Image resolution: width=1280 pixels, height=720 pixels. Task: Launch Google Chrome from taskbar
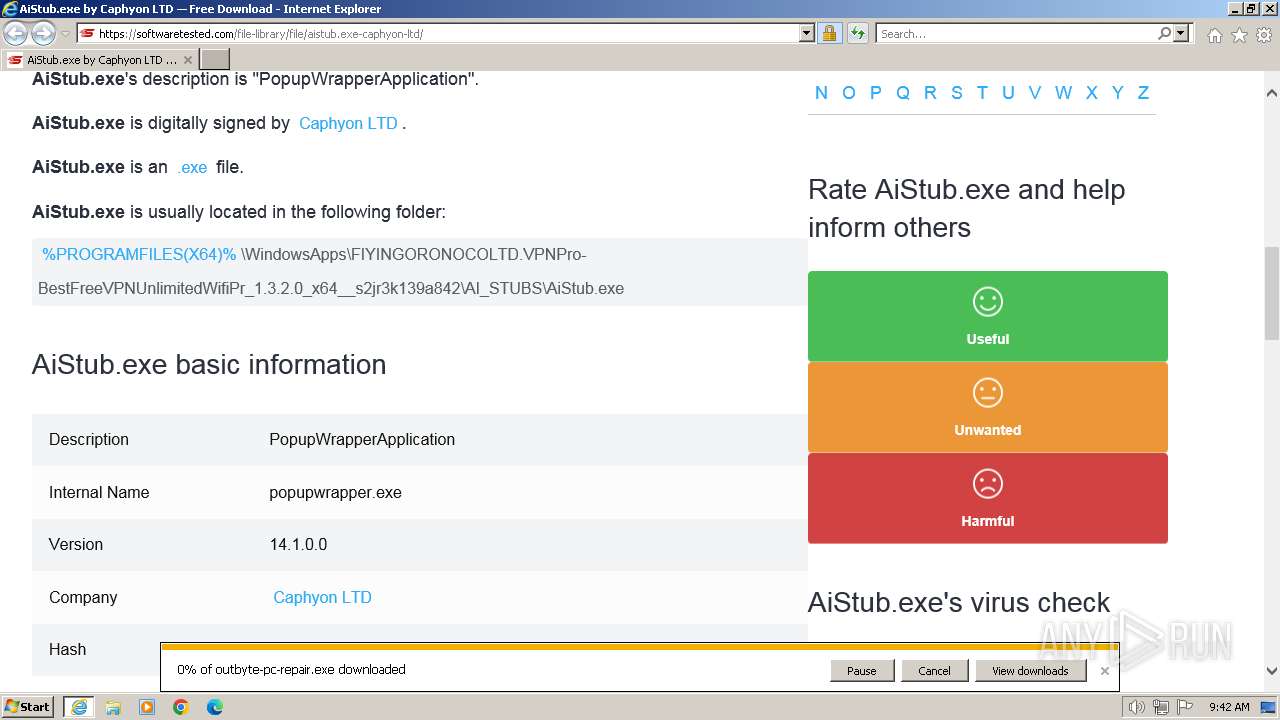tap(181, 707)
